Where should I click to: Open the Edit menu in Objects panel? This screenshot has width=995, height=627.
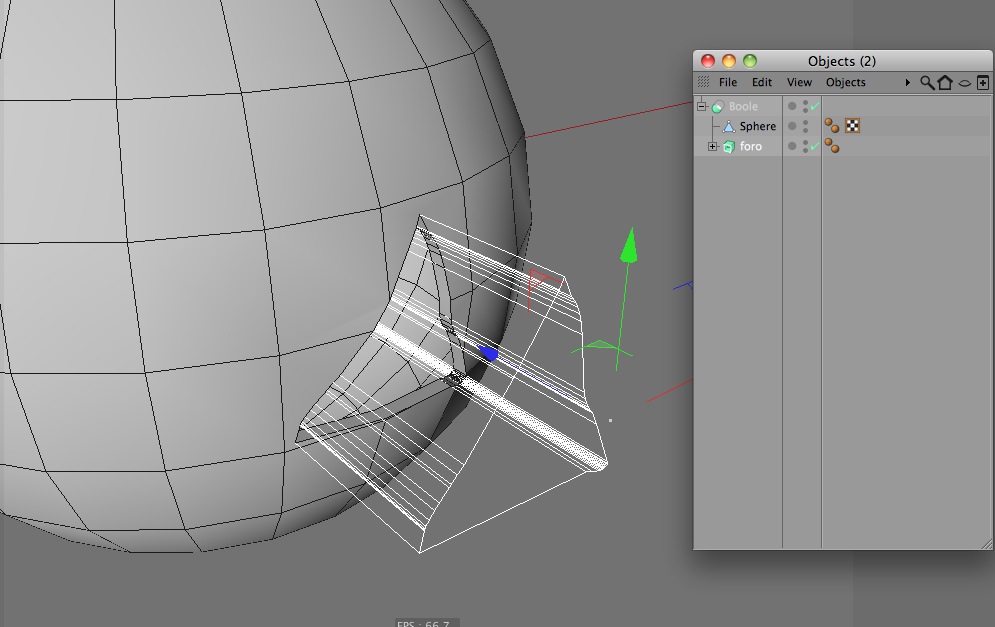(x=761, y=82)
